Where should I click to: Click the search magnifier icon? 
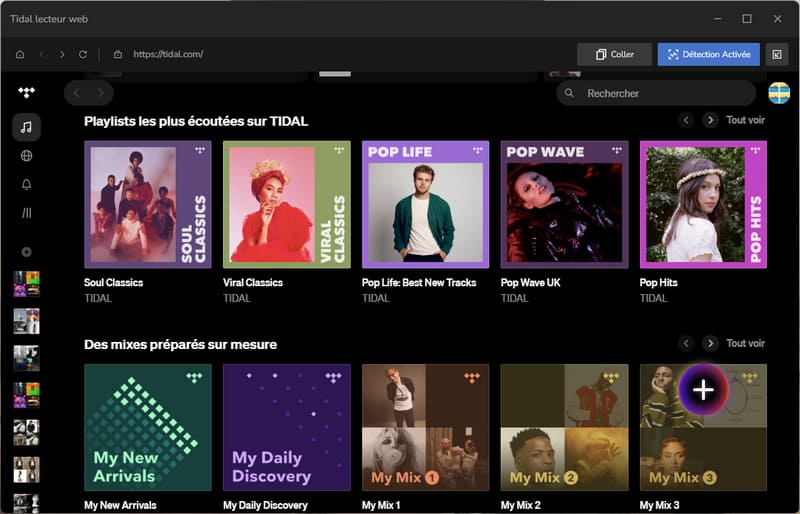(x=569, y=93)
